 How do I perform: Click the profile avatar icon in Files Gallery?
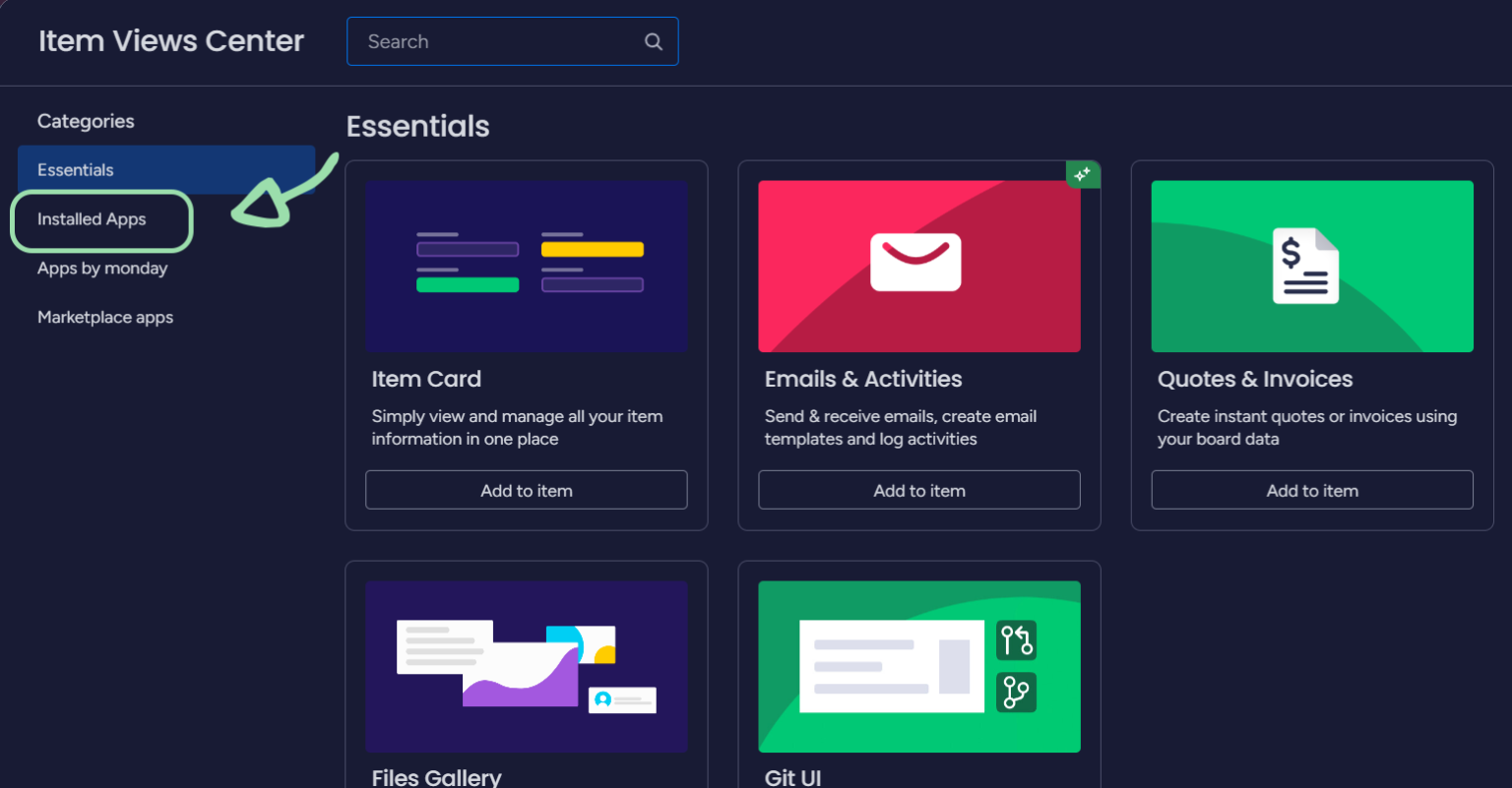click(603, 699)
